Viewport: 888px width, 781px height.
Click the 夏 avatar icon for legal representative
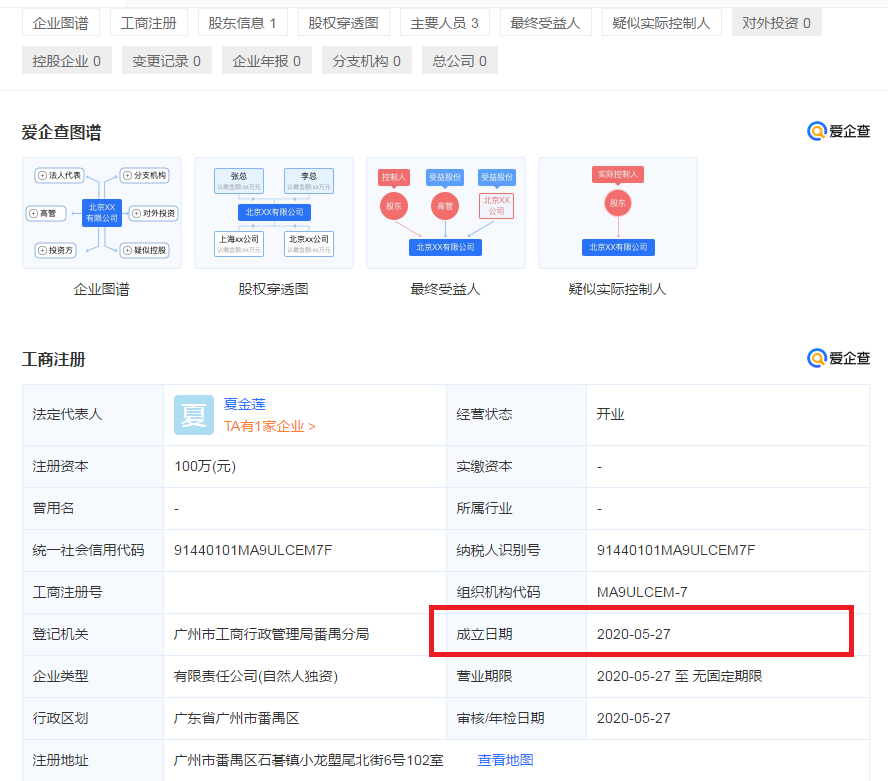[193, 415]
